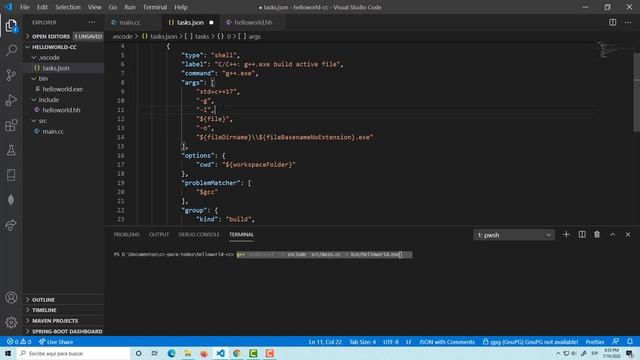The height and width of the screenshot is (360, 640).
Task: Open the MongoDB leaf view in the activity bar
Action: (11, 200)
